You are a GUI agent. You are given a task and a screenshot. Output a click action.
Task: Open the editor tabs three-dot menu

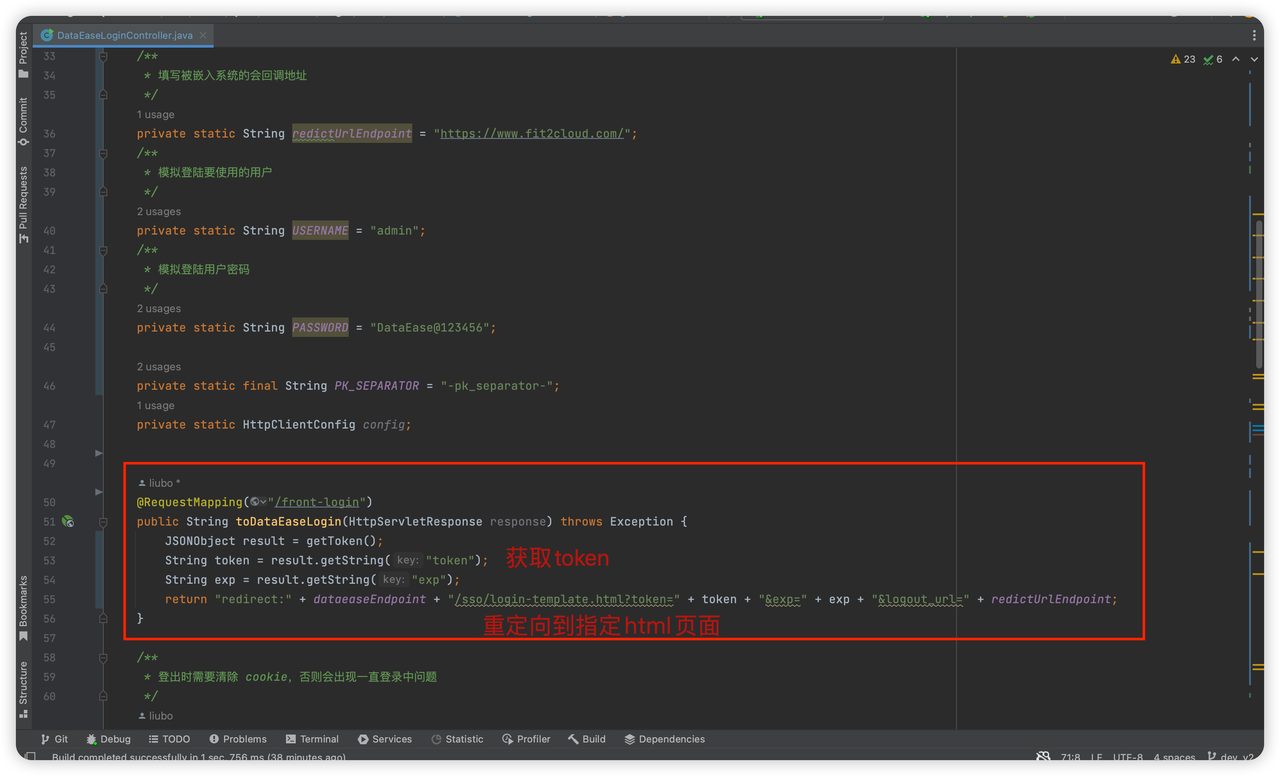tap(1254, 35)
